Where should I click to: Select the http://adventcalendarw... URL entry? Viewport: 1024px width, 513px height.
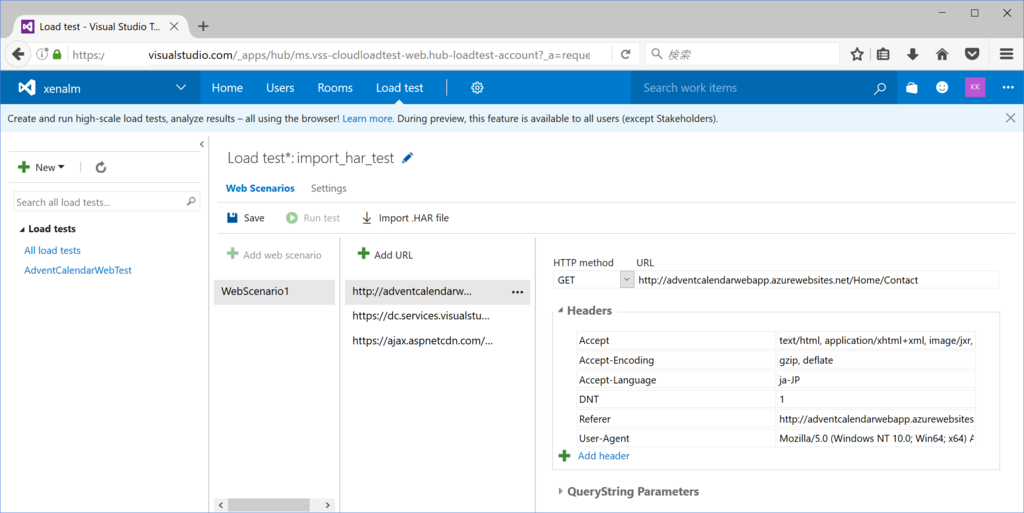pos(412,292)
